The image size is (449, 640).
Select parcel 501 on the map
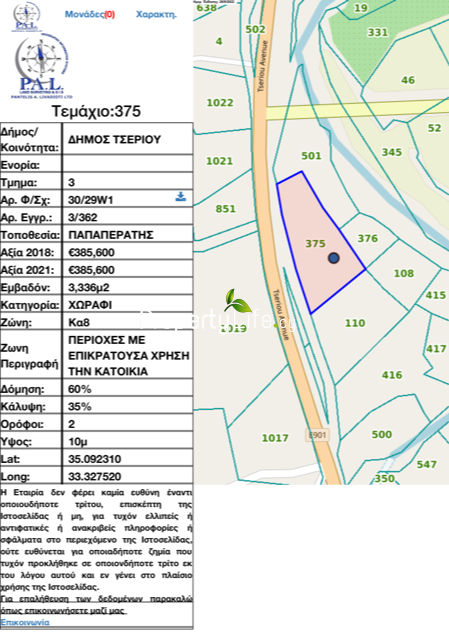click(x=311, y=156)
